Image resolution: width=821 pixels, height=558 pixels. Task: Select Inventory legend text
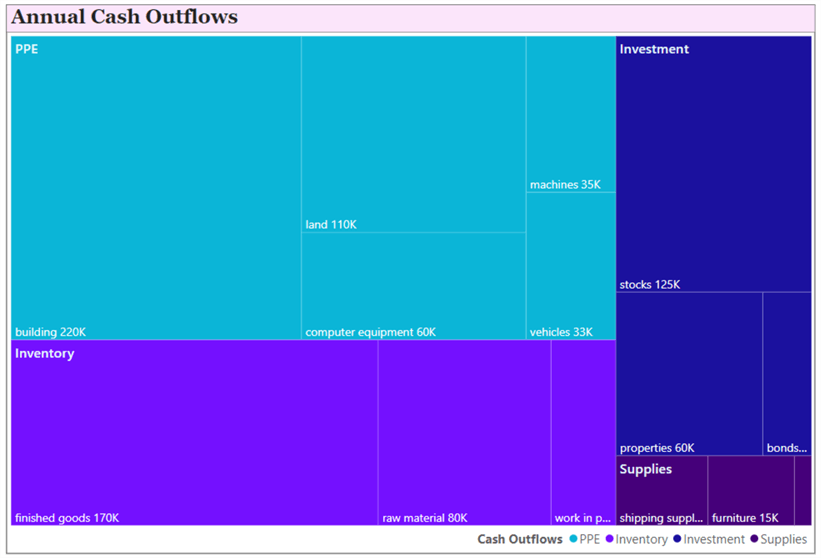click(641, 539)
